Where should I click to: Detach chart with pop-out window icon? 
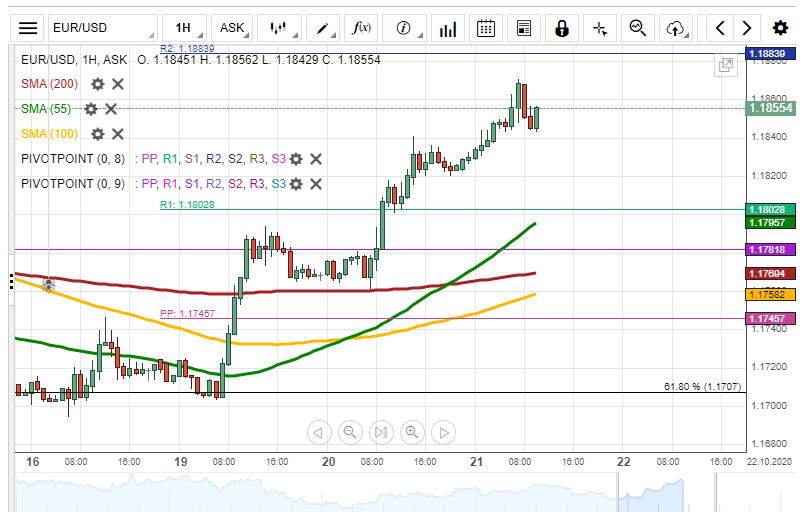coord(726,65)
